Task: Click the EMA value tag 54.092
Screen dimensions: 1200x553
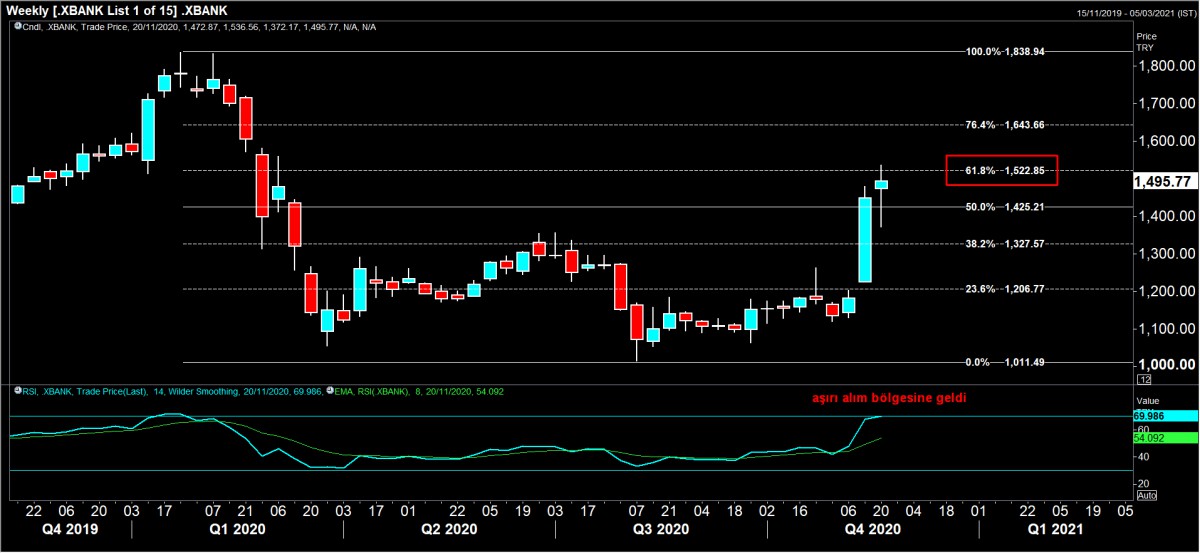Action: pos(1167,437)
